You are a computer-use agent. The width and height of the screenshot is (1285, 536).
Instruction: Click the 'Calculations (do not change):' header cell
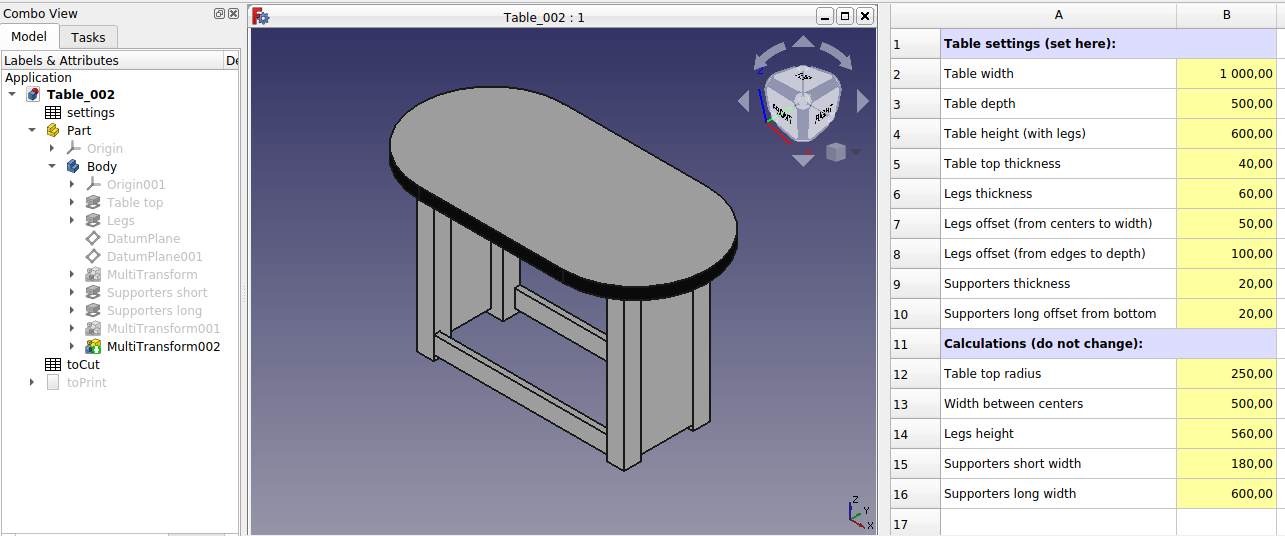(x=1108, y=344)
